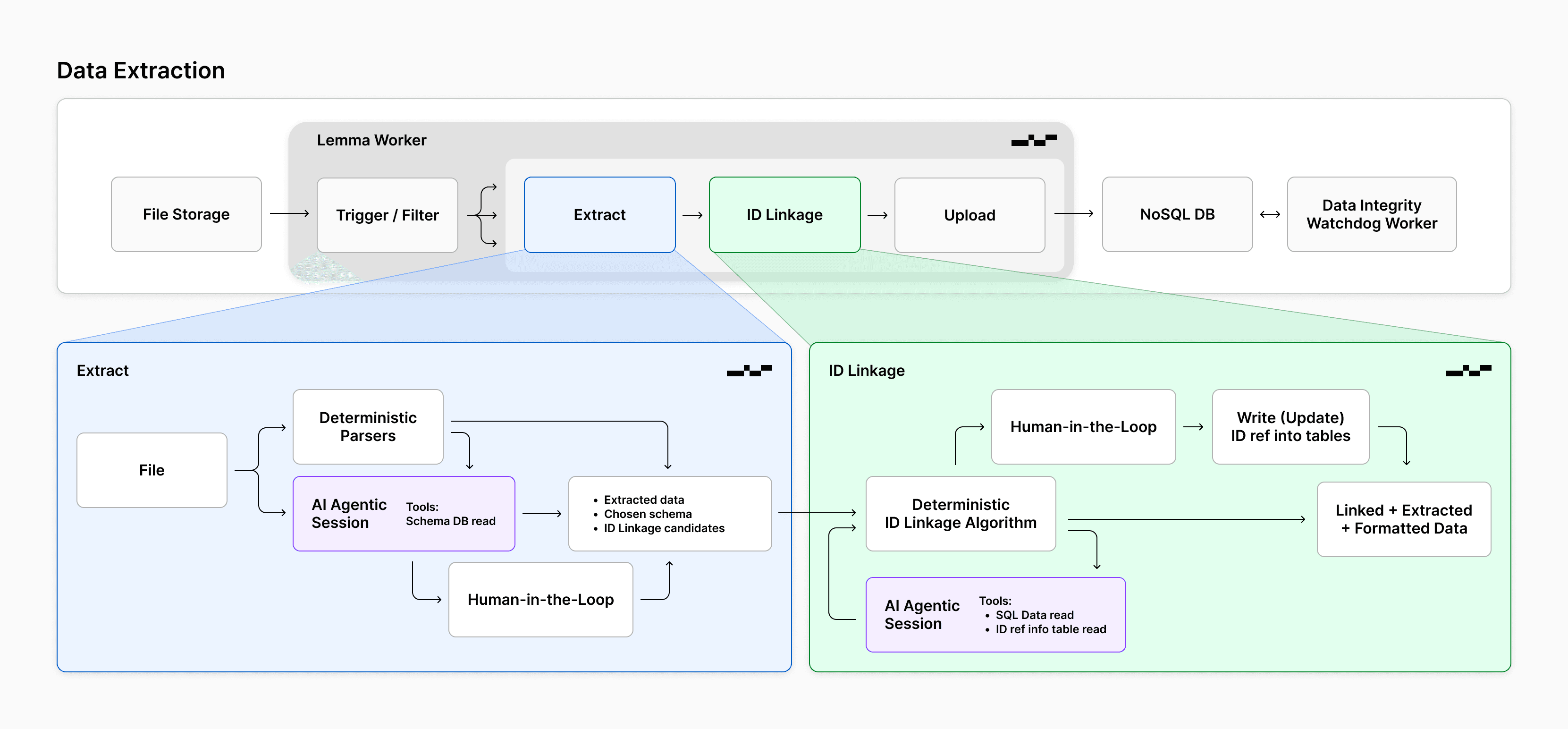Click AI Agentic Session with SQL Data read
The height and width of the screenshot is (729, 1568).
(x=995, y=615)
